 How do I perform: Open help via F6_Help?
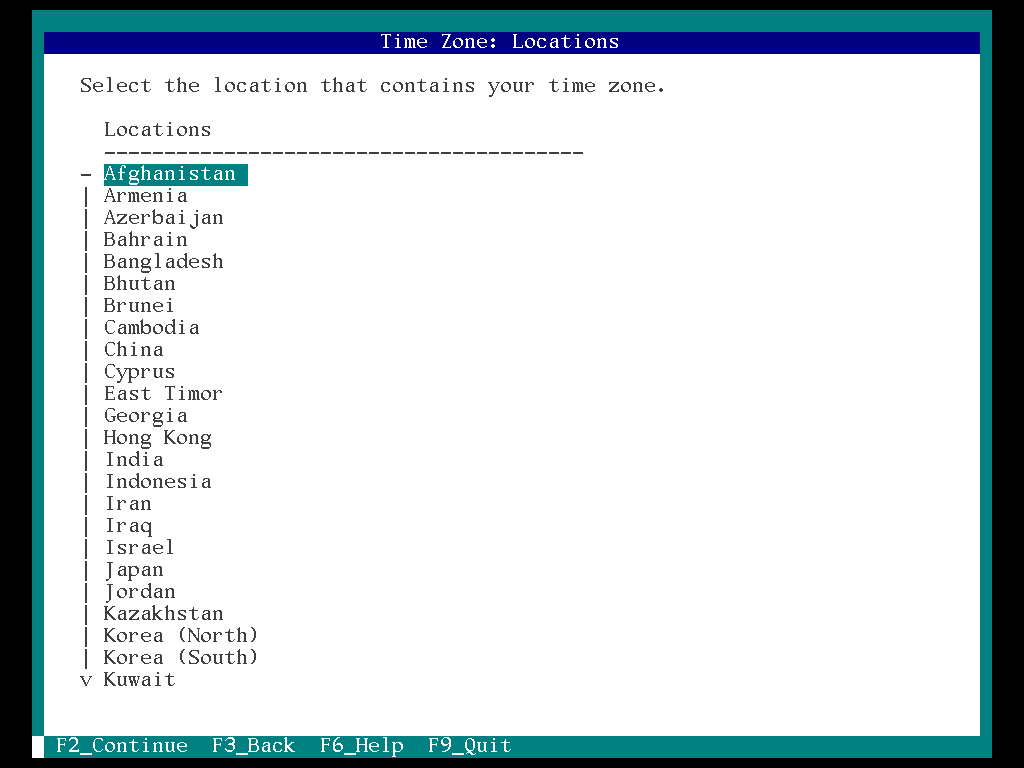tap(362, 746)
